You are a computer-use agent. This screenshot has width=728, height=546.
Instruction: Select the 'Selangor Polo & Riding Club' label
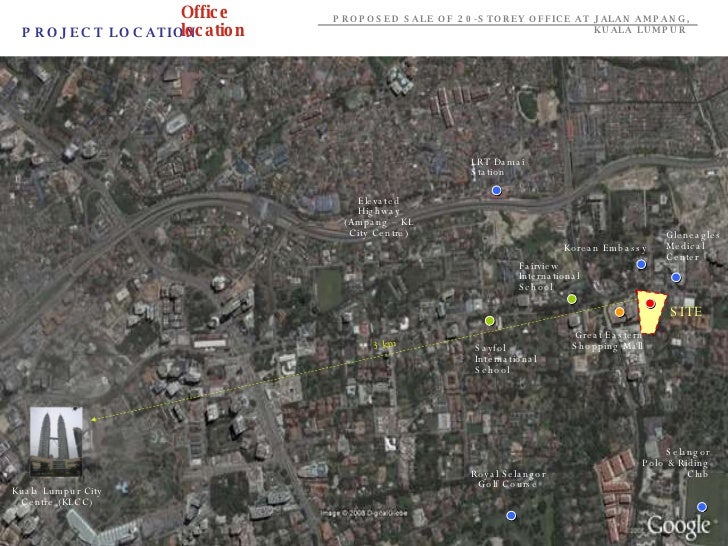click(x=676, y=463)
